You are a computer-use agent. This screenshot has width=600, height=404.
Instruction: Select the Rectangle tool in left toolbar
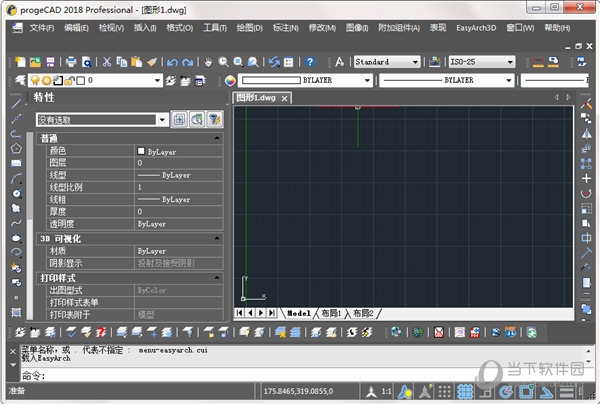point(16,163)
